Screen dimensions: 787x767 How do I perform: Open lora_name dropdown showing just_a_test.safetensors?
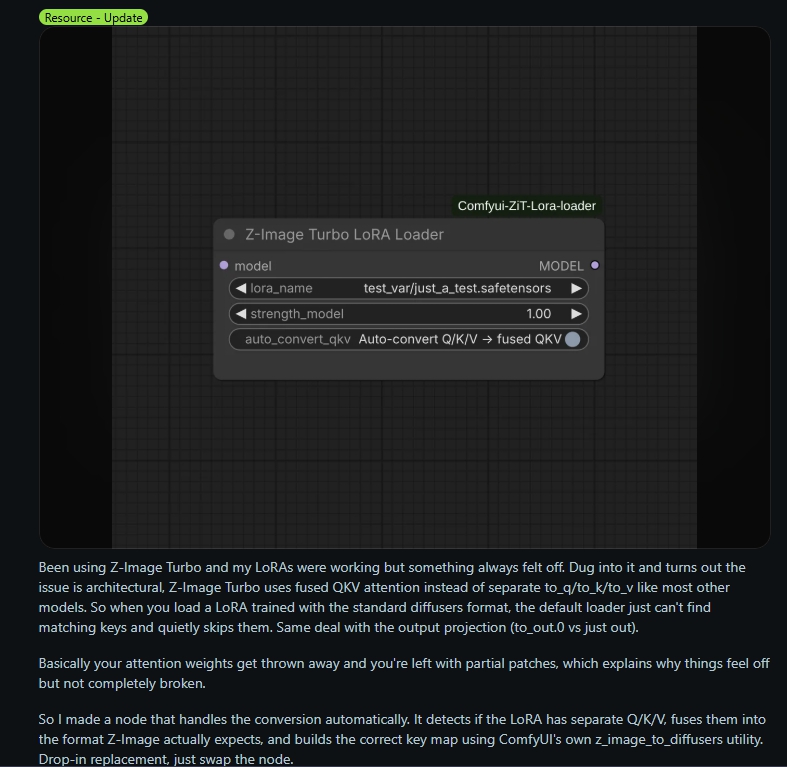pyautogui.click(x=409, y=288)
